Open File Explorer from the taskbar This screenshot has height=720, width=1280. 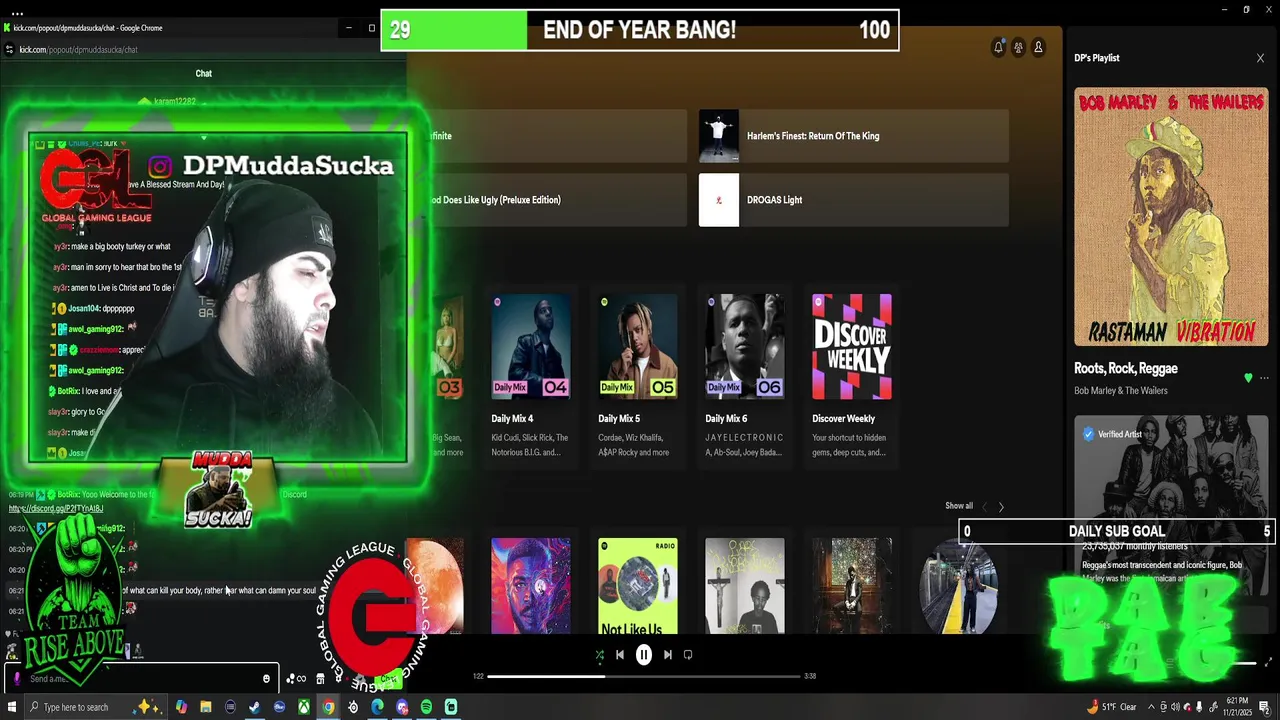(x=206, y=707)
